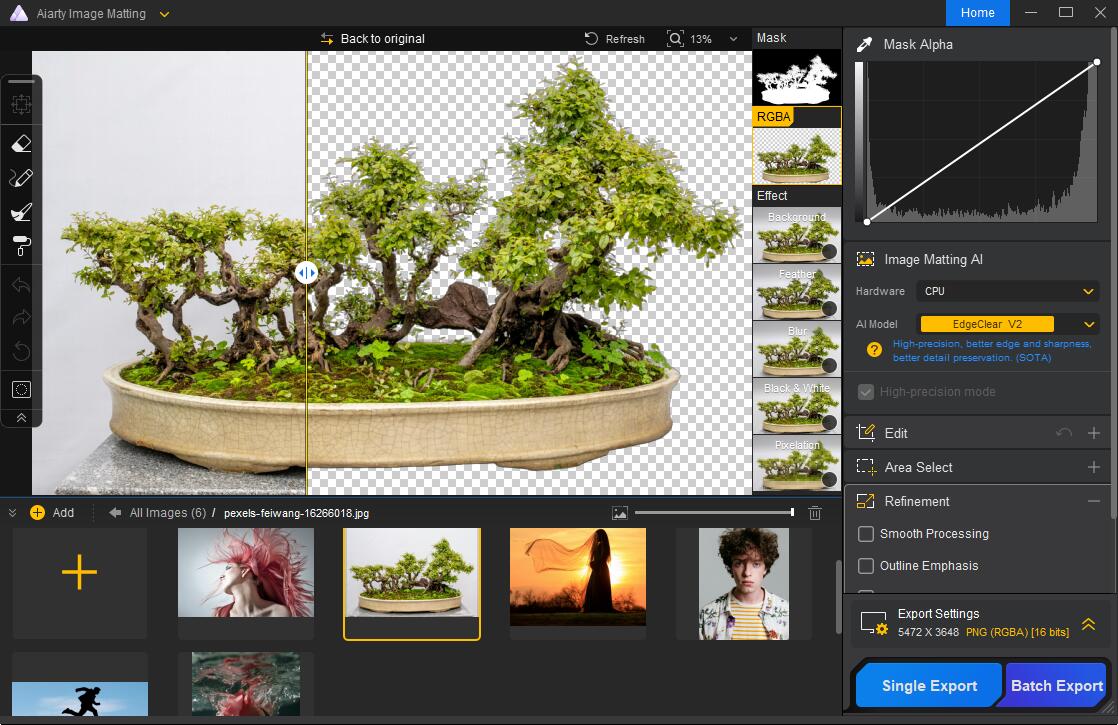
Task: Delete image using the trash icon
Action: (815, 513)
